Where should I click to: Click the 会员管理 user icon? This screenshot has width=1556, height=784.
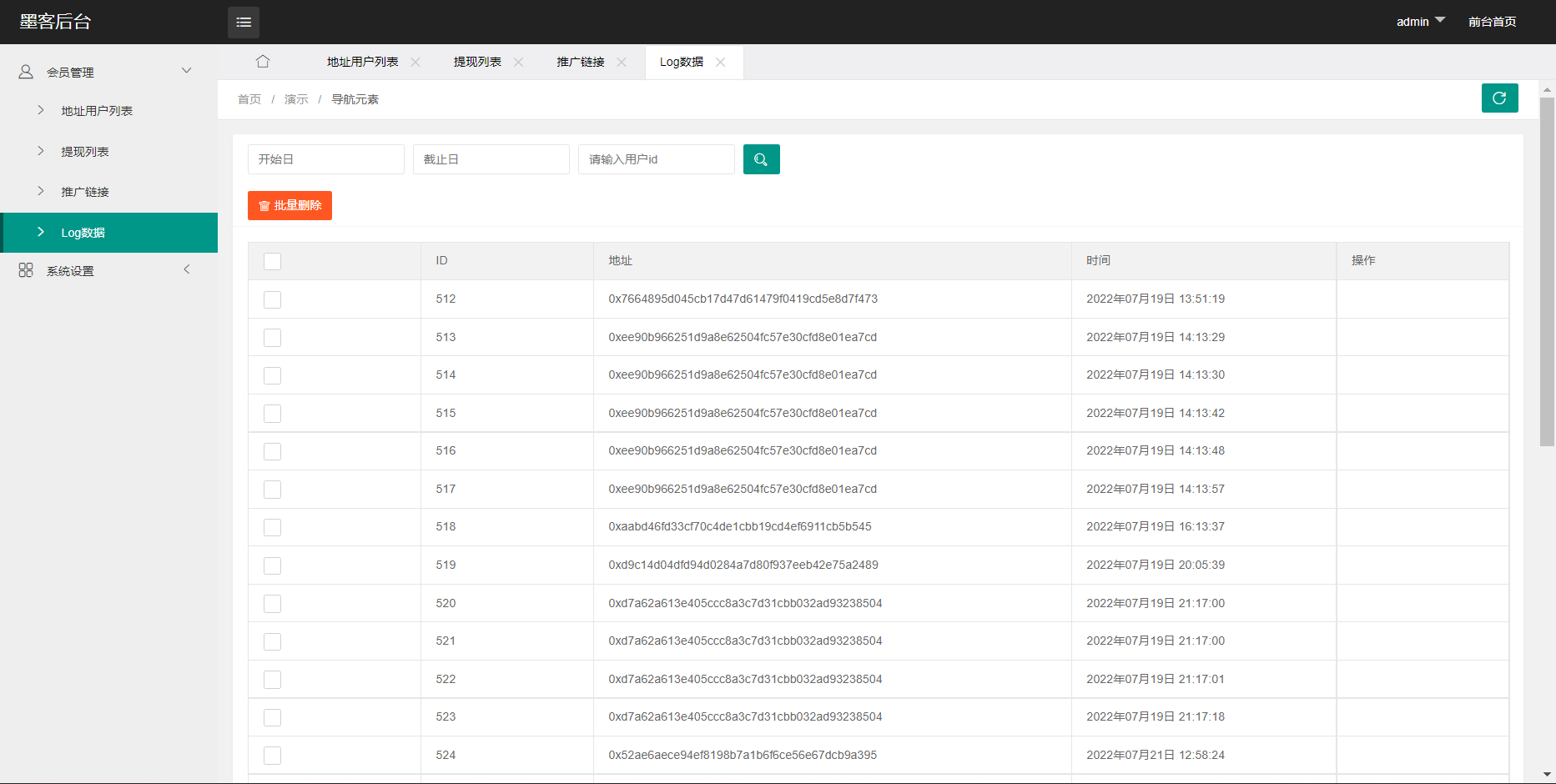pyautogui.click(x=26, y=72)
